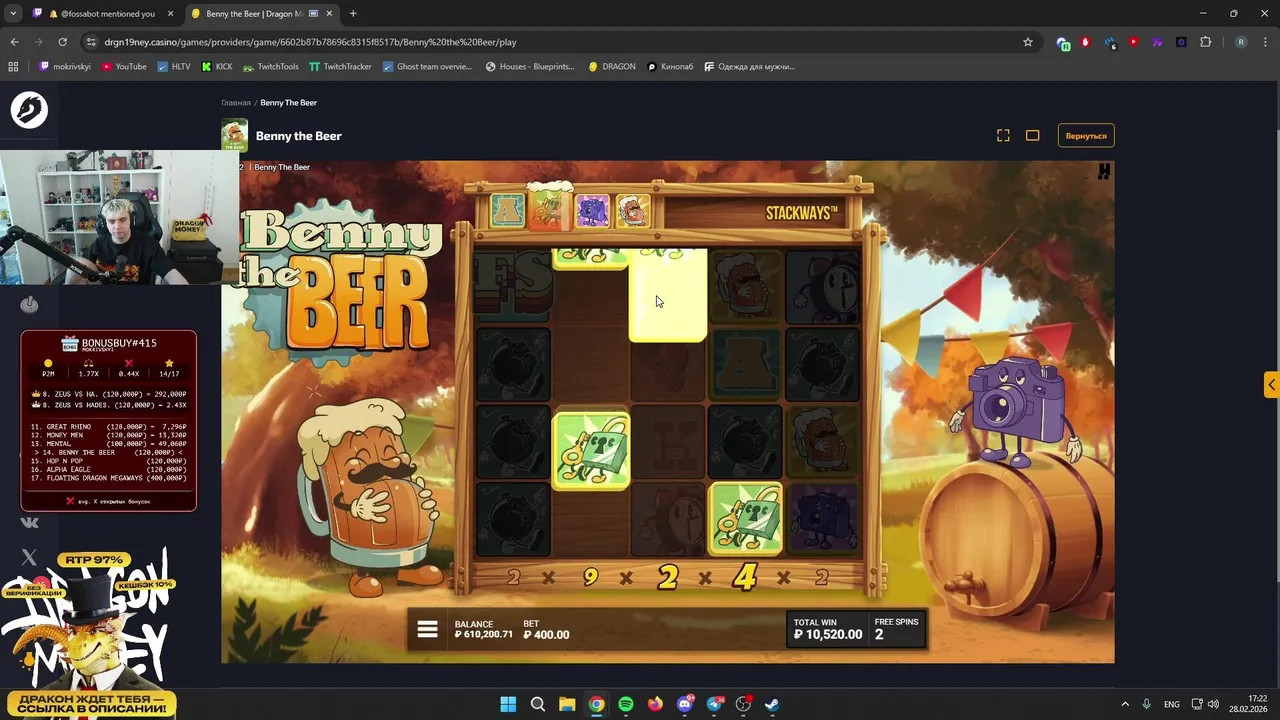Image resolution: width=1280 pixels, height=720 pixels.
Task: Open the DRAGON bookmark
Action: point(611,66)
